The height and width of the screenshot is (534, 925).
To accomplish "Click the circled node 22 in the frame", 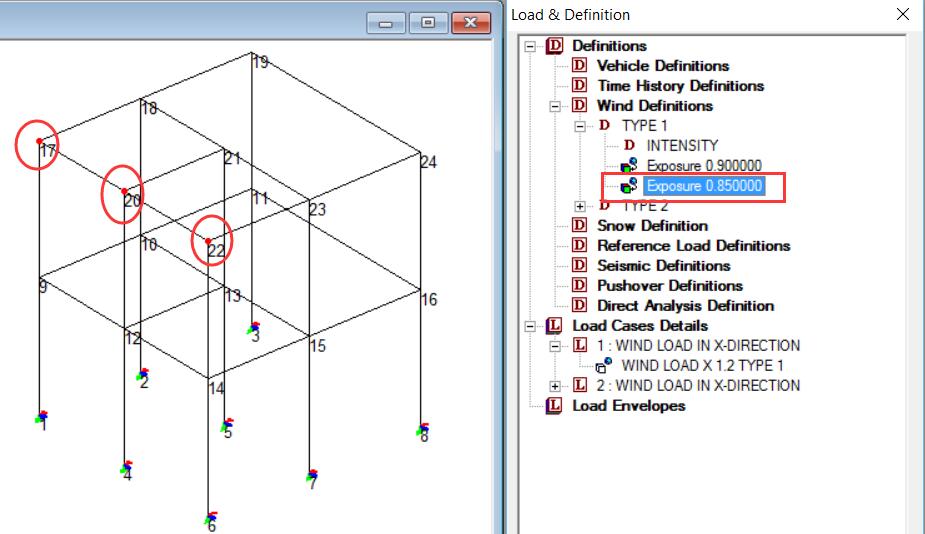I will [x=208, y=241].
